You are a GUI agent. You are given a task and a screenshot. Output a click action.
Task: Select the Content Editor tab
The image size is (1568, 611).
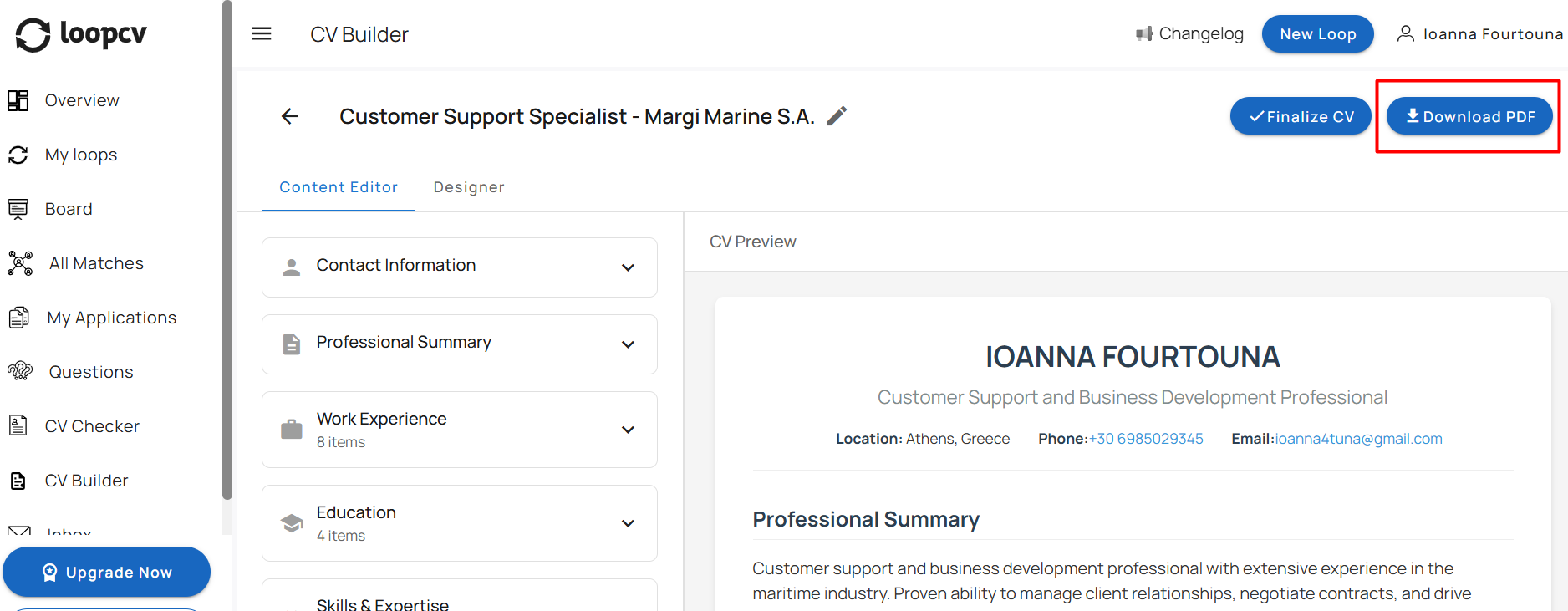click(x=338, y=187)
